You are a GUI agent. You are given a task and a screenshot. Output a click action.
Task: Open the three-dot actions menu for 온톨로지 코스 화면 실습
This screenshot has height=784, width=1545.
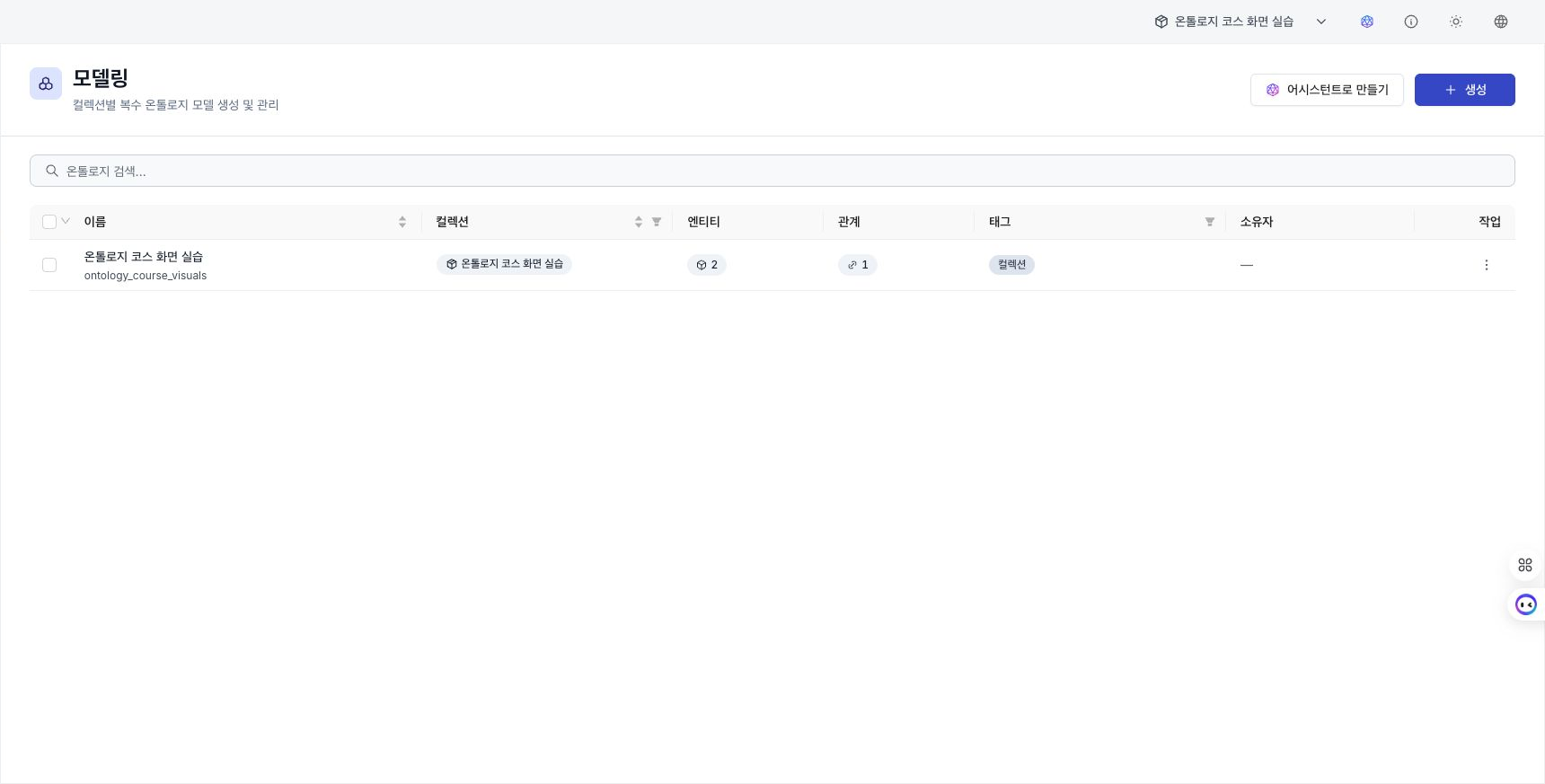1487,265
